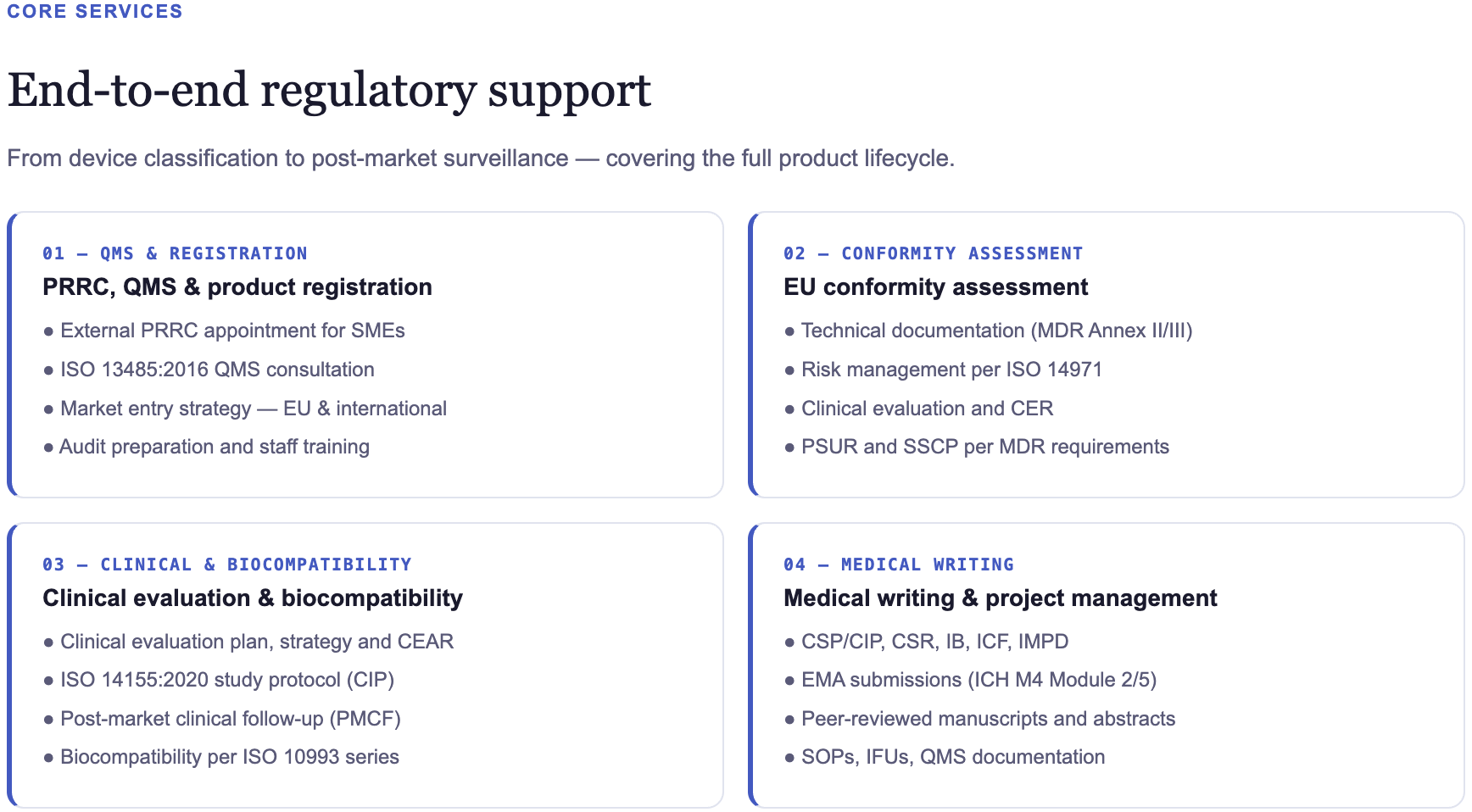Image resolution: width=1472 pixels, height=812 pixels.
Task: Click the End-to-end regulatory support heading
Action: (329, 91)
